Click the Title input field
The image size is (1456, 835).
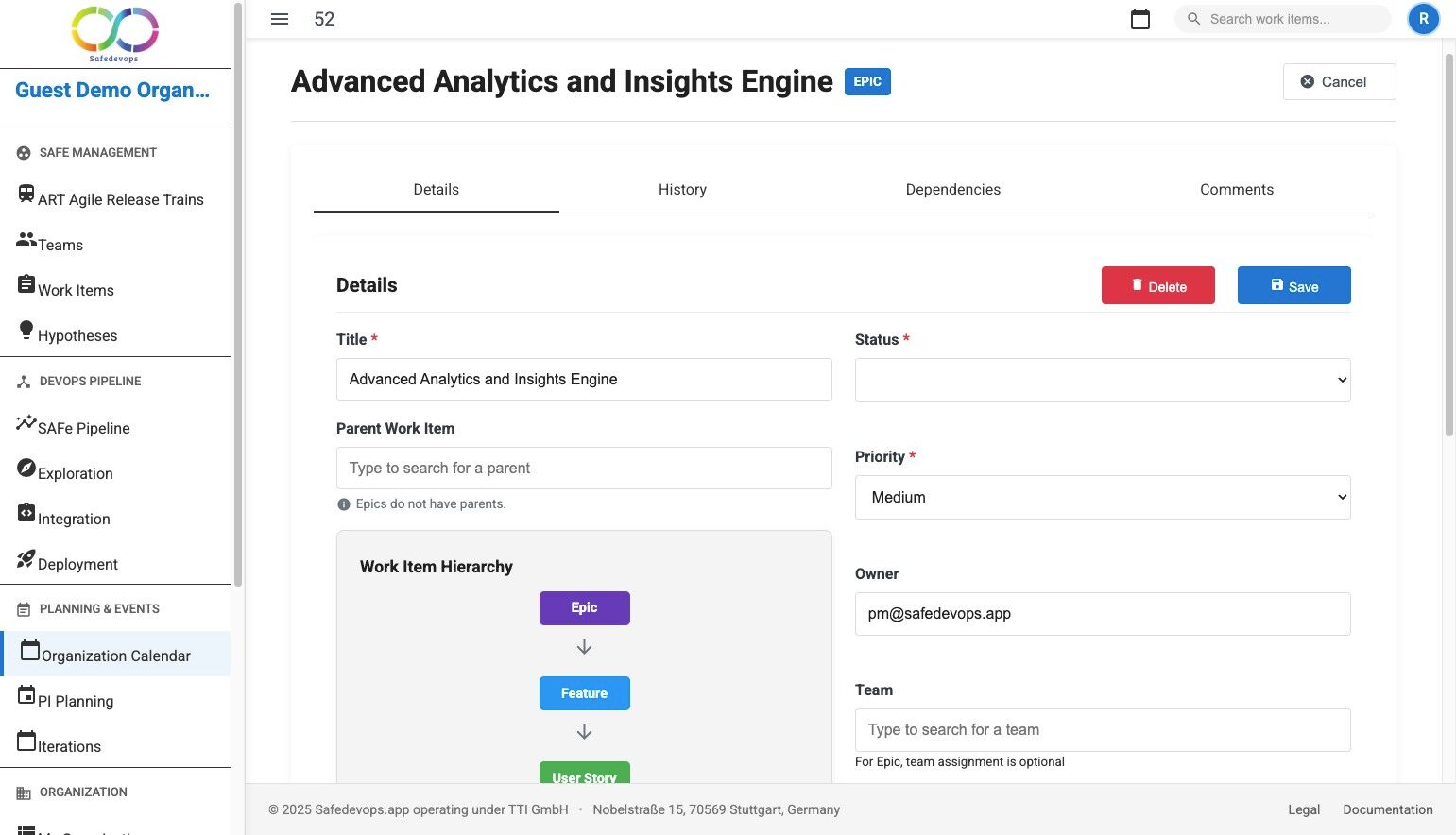click(x=584, y=380)
